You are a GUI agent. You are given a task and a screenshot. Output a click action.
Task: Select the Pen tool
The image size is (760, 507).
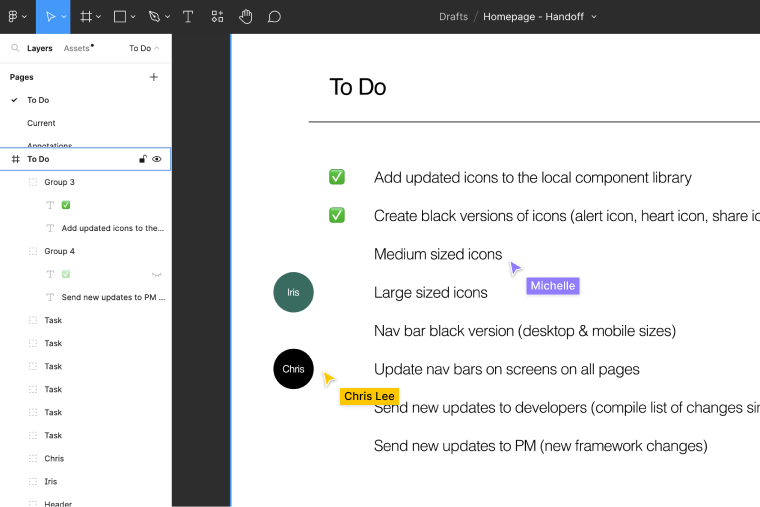[x=154, y=17]
